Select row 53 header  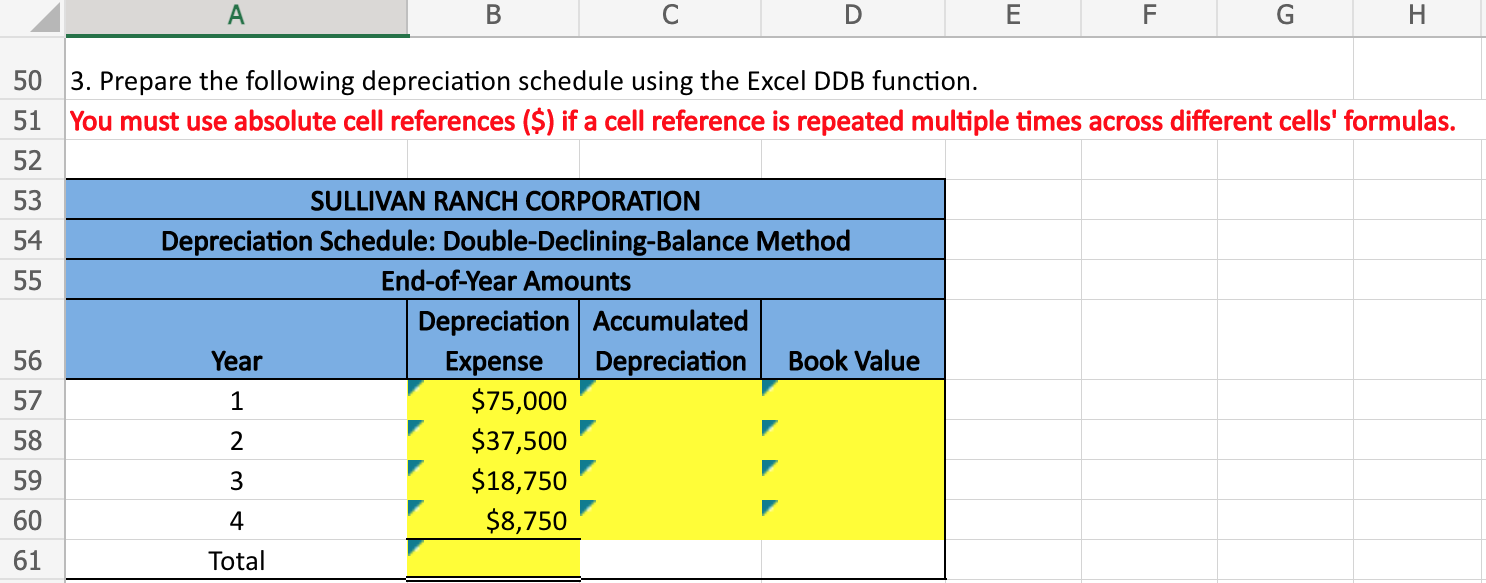pyautogui.click(x=32, y=200)
